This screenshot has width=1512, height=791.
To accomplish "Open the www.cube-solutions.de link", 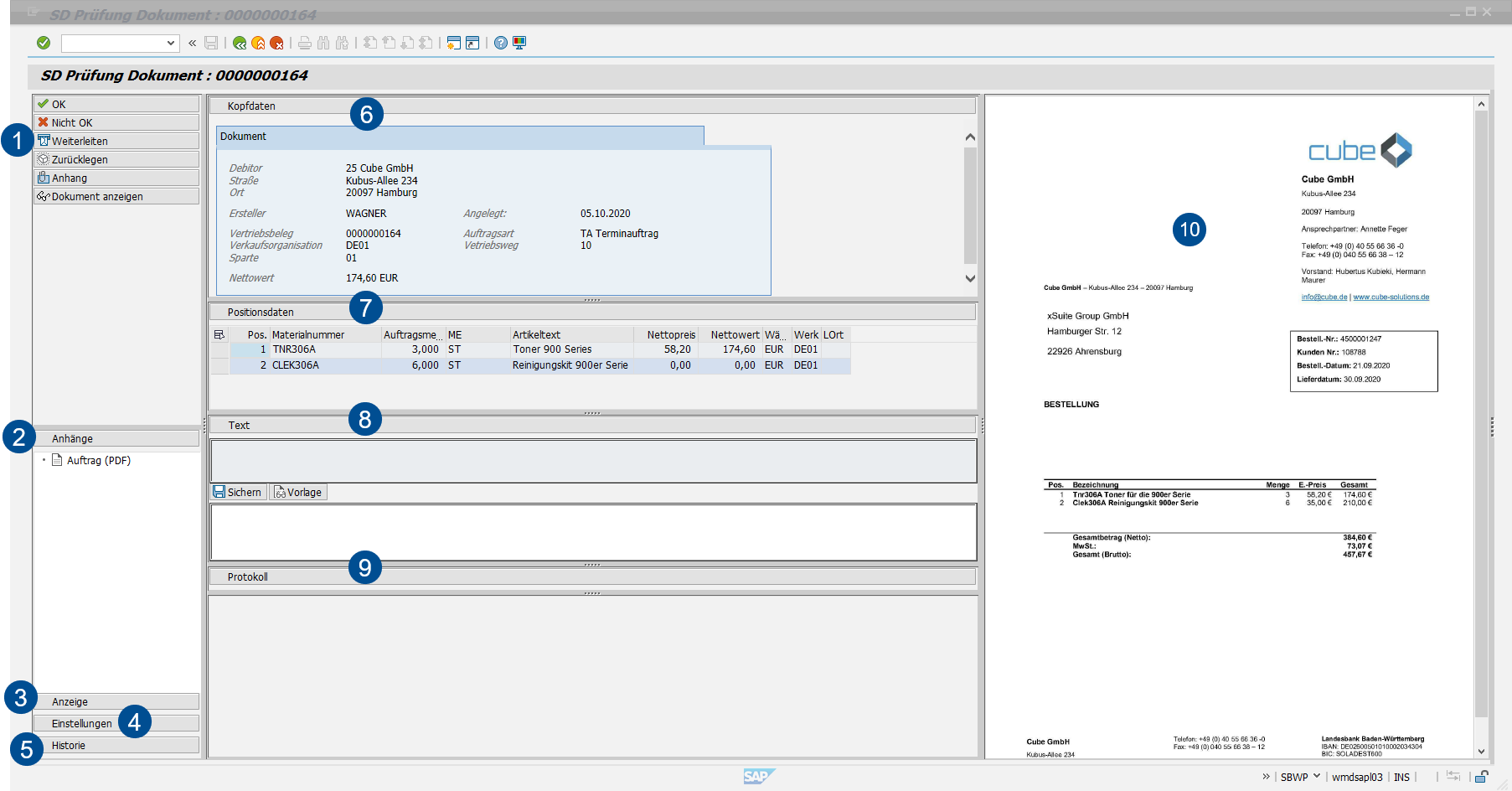I will [x=1391, y=296].
